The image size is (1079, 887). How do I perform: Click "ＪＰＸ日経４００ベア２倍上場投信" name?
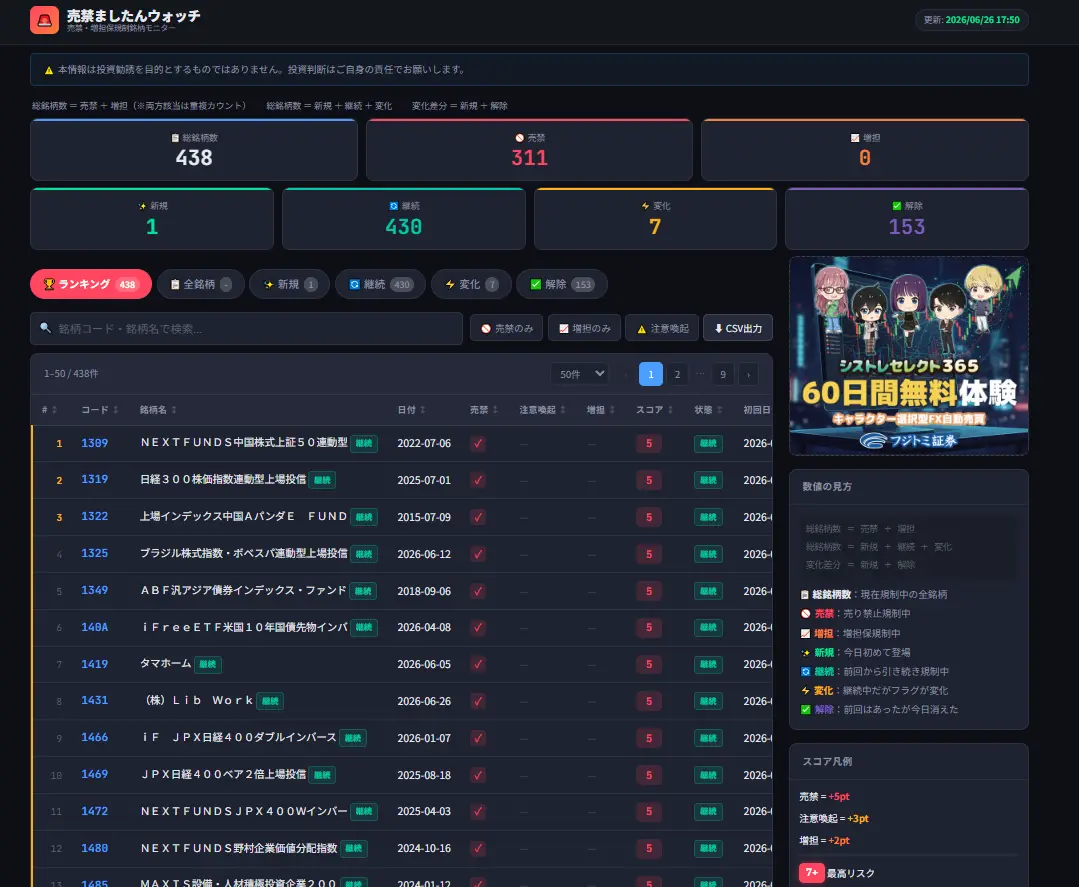(223, 774)
